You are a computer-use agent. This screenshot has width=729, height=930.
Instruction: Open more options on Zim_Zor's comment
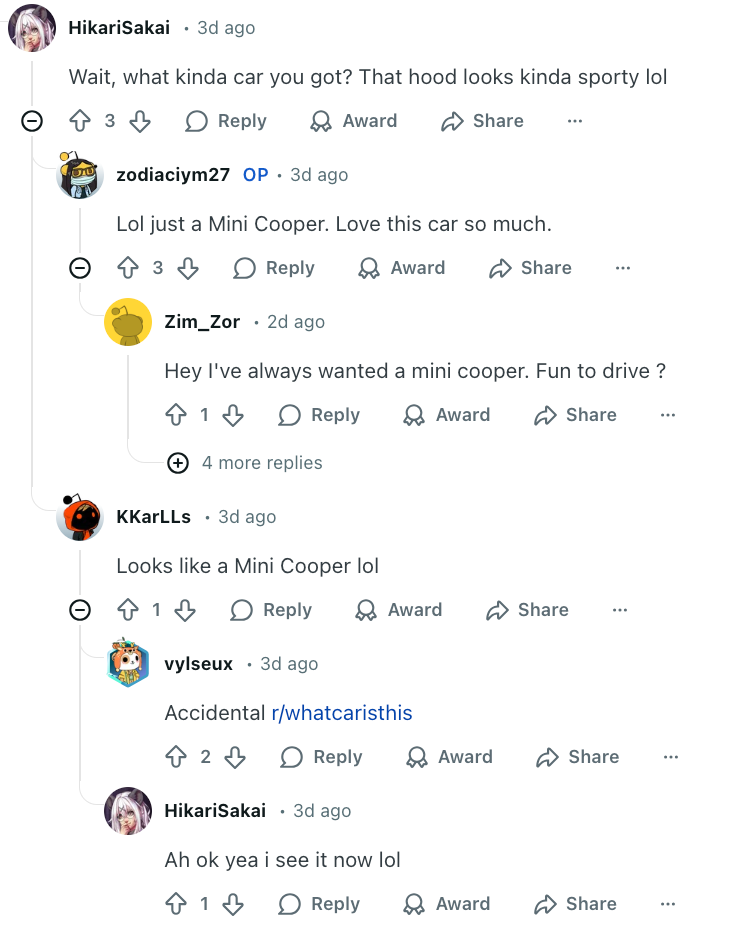point(668,415)
